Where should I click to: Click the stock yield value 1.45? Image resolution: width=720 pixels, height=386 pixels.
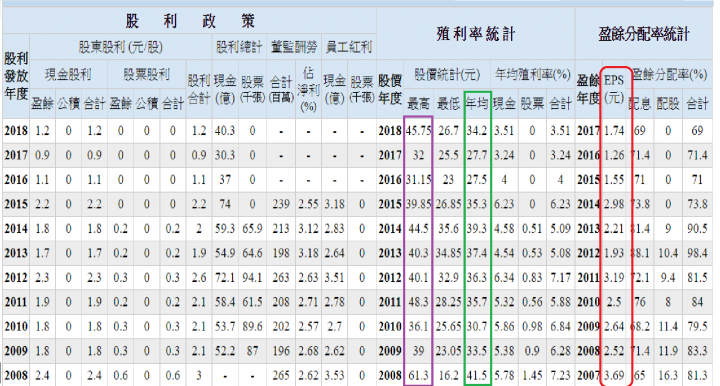pyautogui.click(x=532, y=375)
